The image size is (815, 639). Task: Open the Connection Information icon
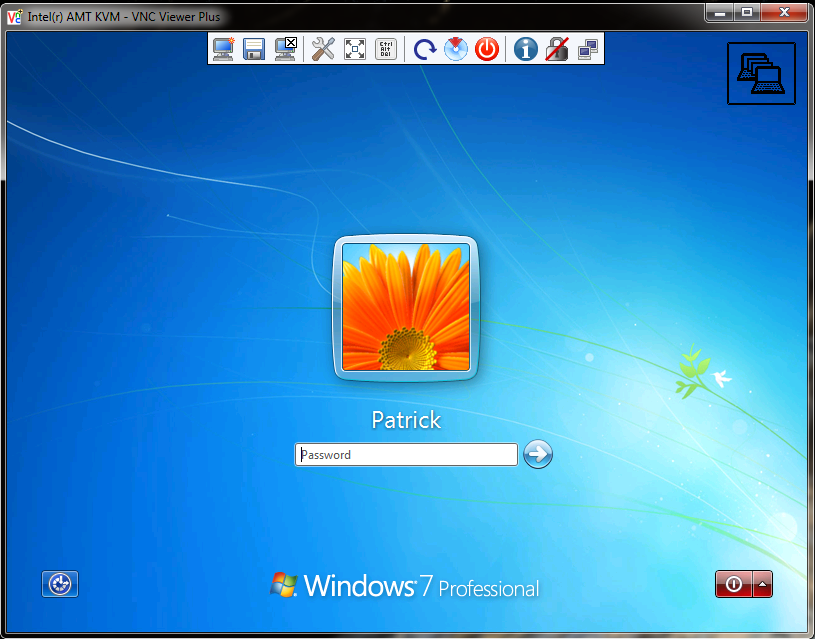(525, 49)
